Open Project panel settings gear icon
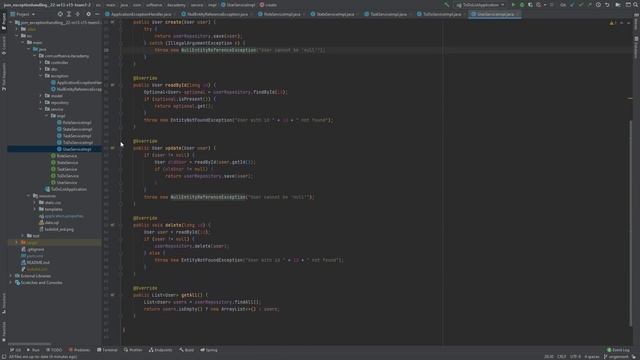The image size is (640, 360). pos(88,14)
